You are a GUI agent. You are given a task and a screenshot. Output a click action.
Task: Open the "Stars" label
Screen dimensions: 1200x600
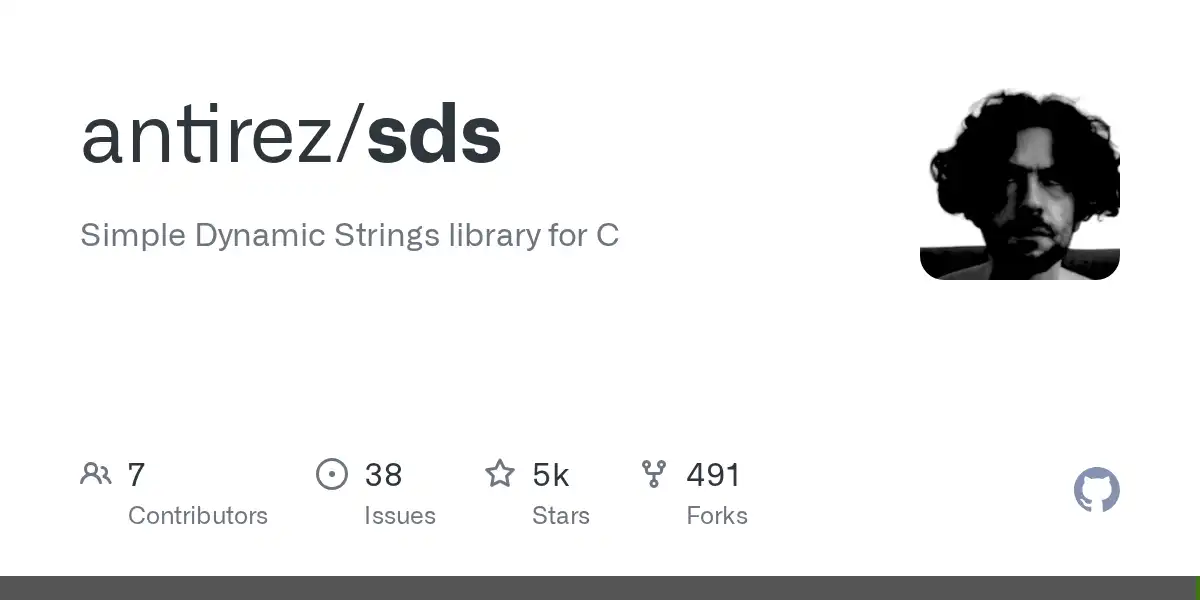click(561, 516)
